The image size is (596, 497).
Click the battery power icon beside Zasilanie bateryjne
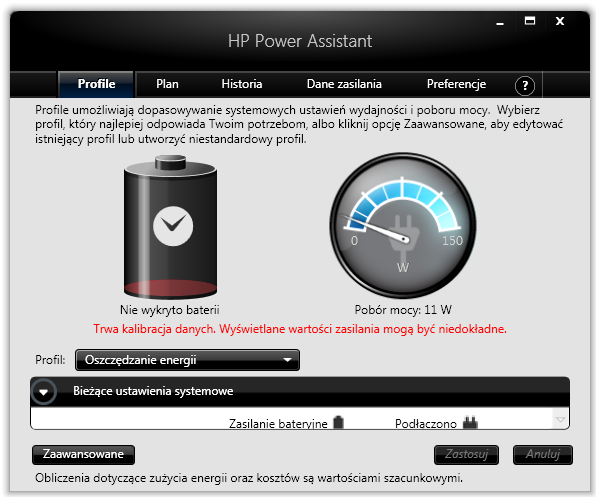338,423
